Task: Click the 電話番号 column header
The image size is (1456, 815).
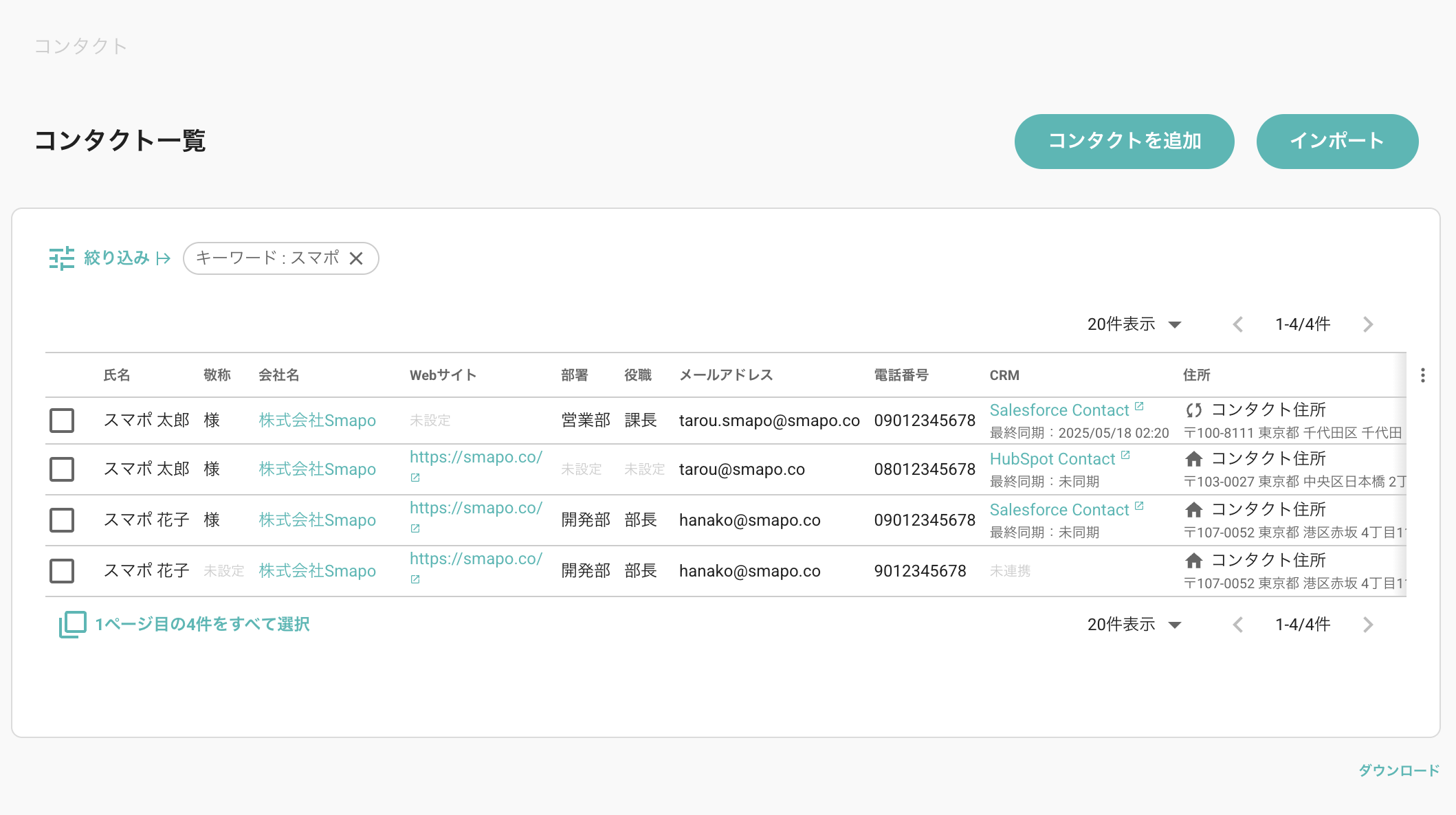Action: pyautogui.click(x=901, y=375)
